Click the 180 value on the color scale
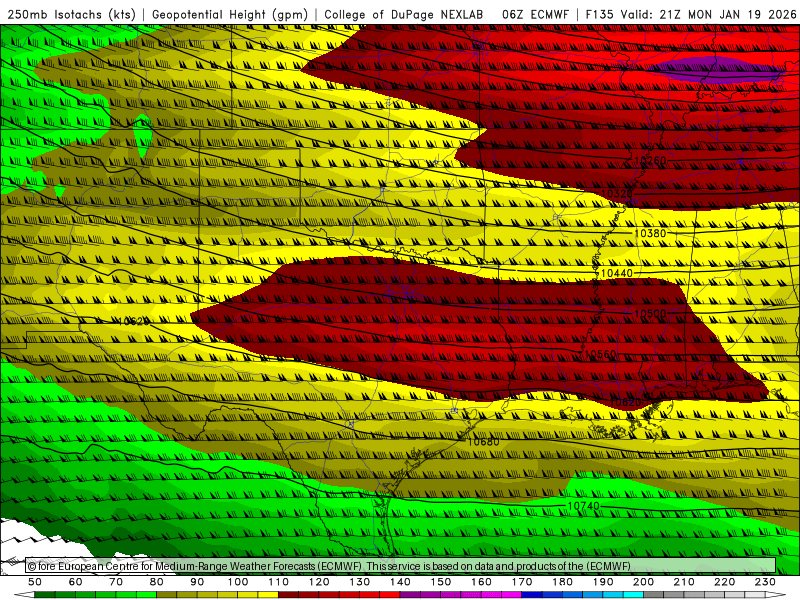The image size is (800, 600). (562, 582)
